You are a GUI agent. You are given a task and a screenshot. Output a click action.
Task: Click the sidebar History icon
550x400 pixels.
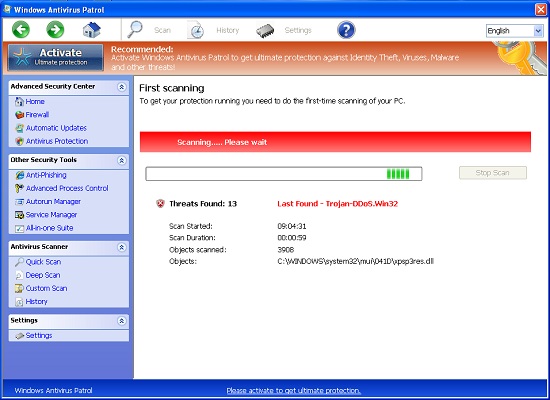pyautogui.click(x=19, y=302)
